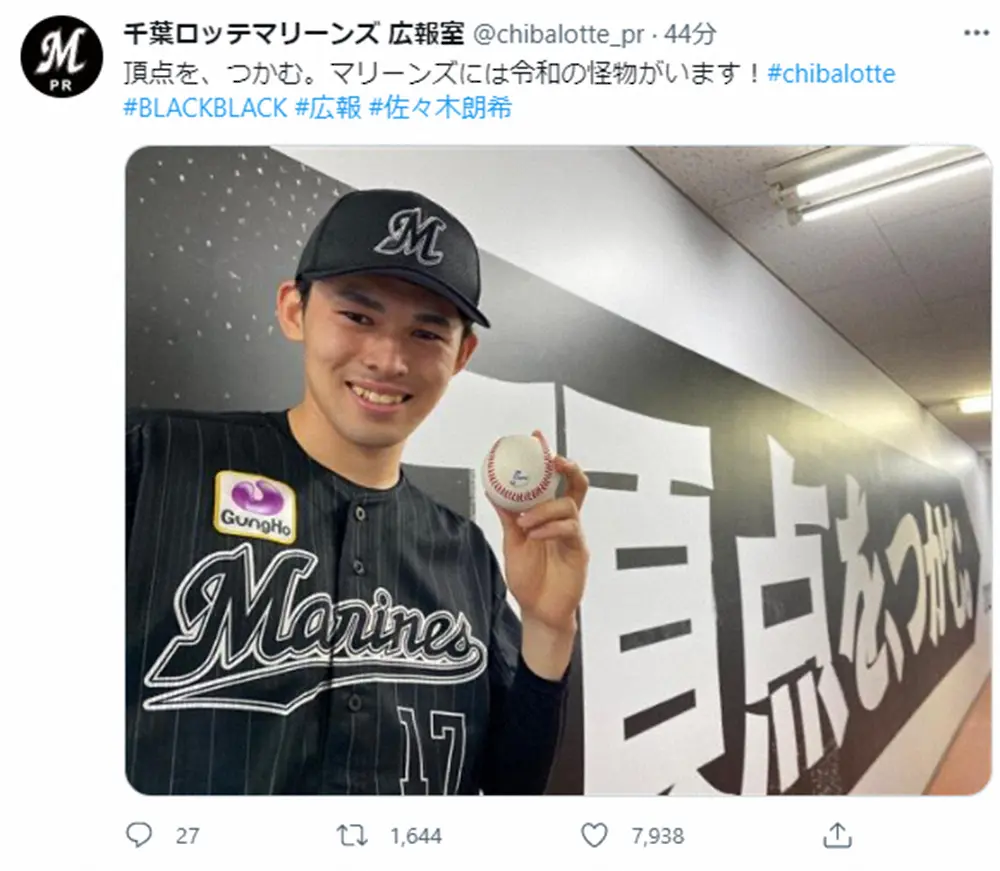This screenshot has width=1000, height=871.
Task: Like the tweet with the heart icon
Action: 594,835
